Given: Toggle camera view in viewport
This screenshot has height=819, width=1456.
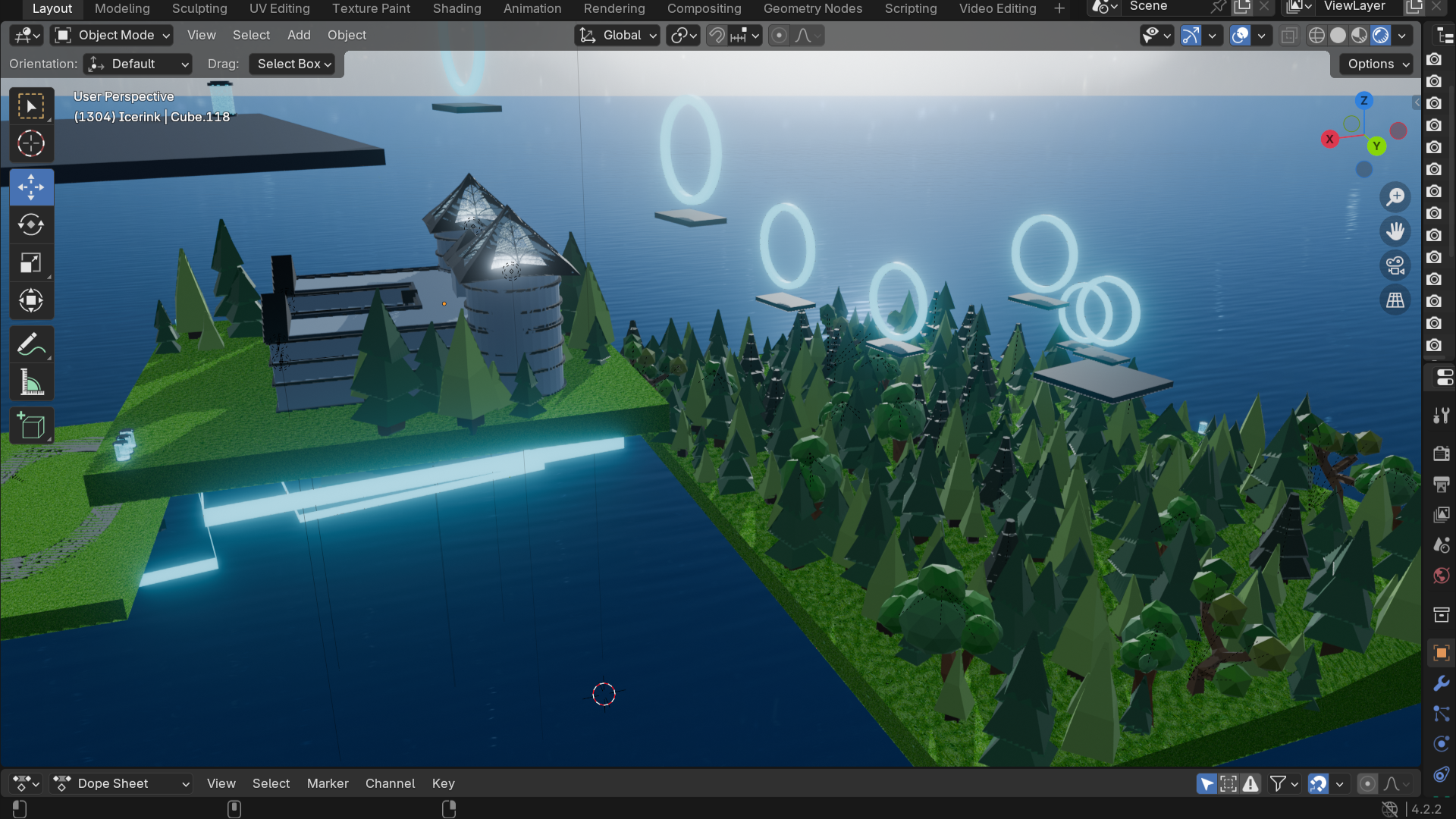Looking at the screenshot, I should 1395,266.
